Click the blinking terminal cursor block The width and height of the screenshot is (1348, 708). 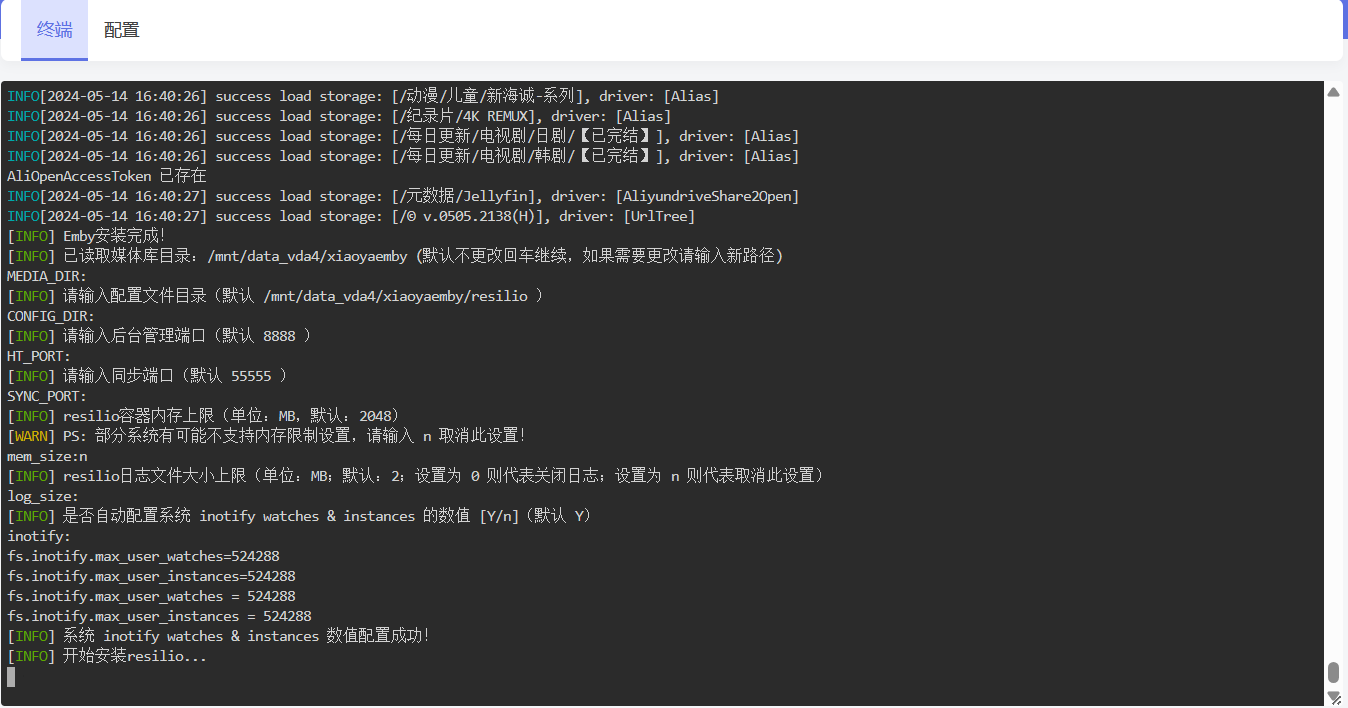click(11, 677)
